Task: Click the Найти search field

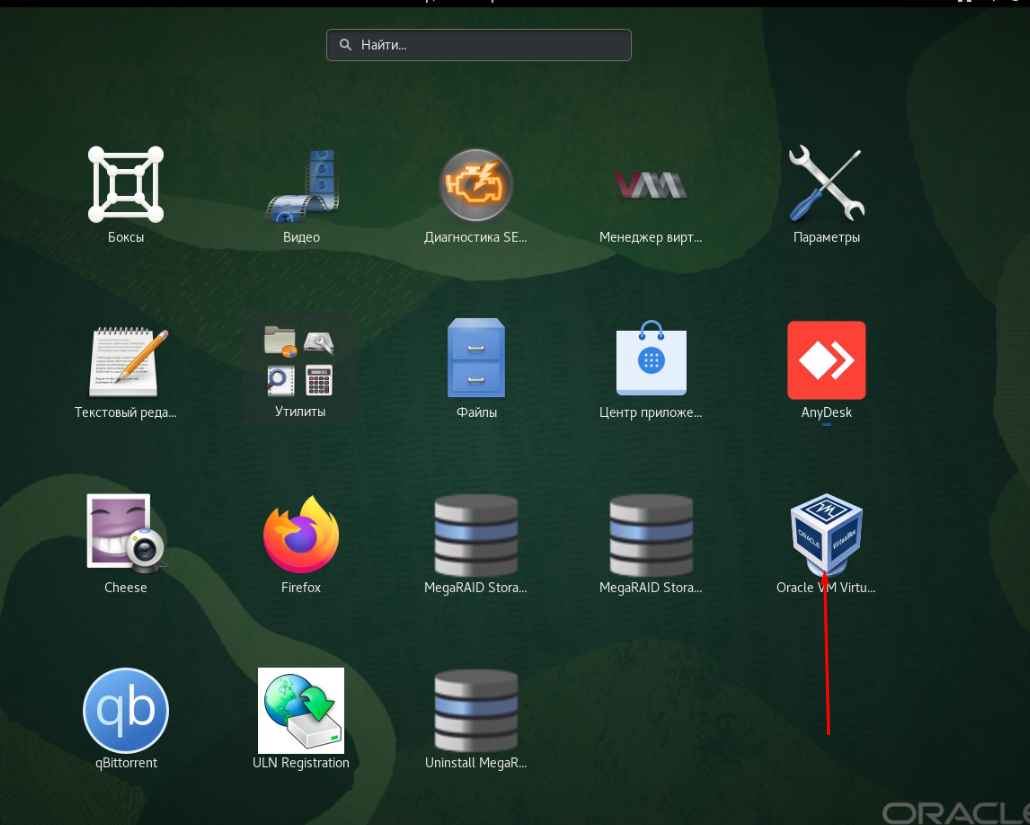Action: 479,45
